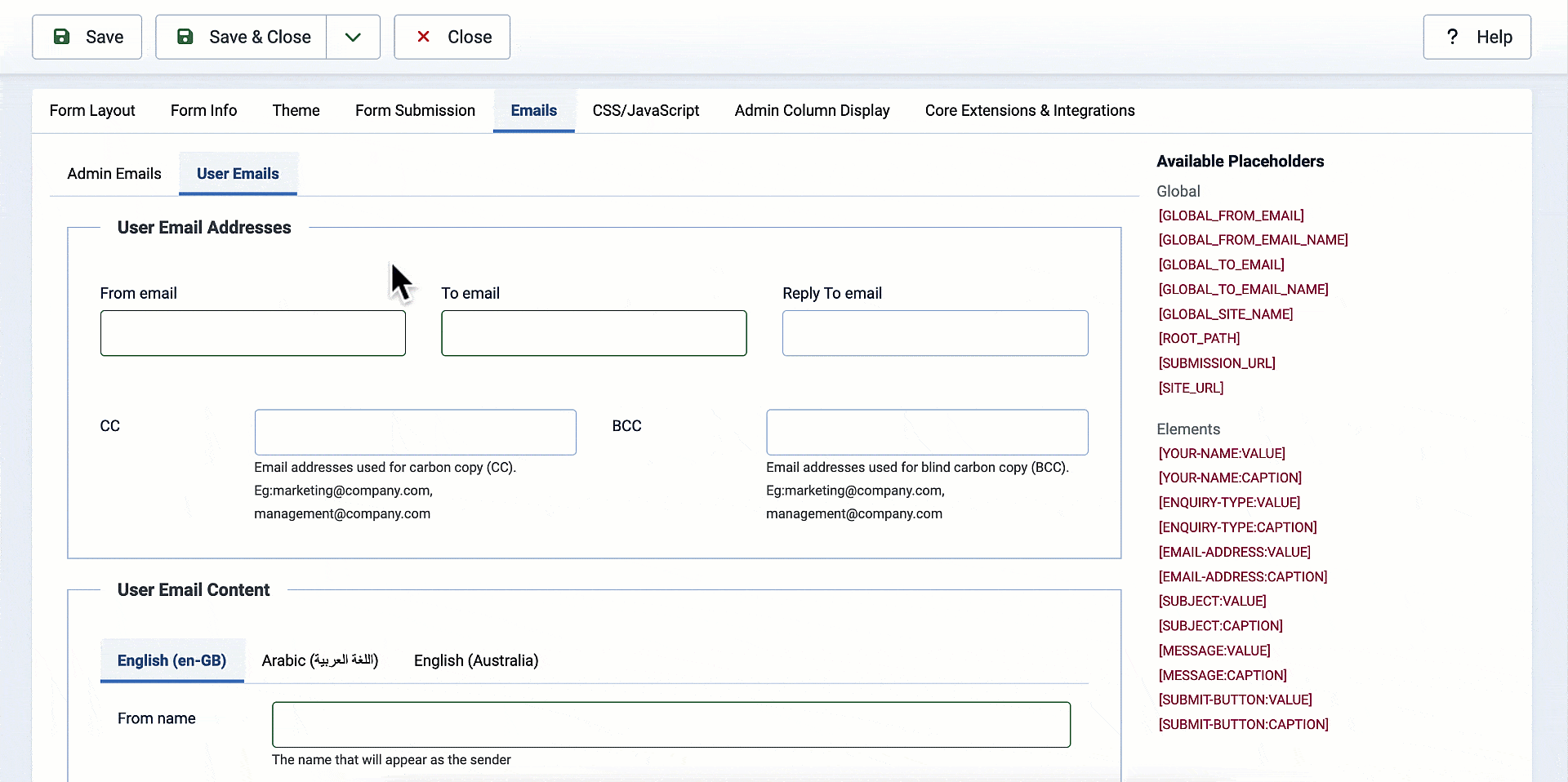The height and width of the screenshot is (782, 1568).
Task: Select the English (en-GB) language tab
Action: 171,660
